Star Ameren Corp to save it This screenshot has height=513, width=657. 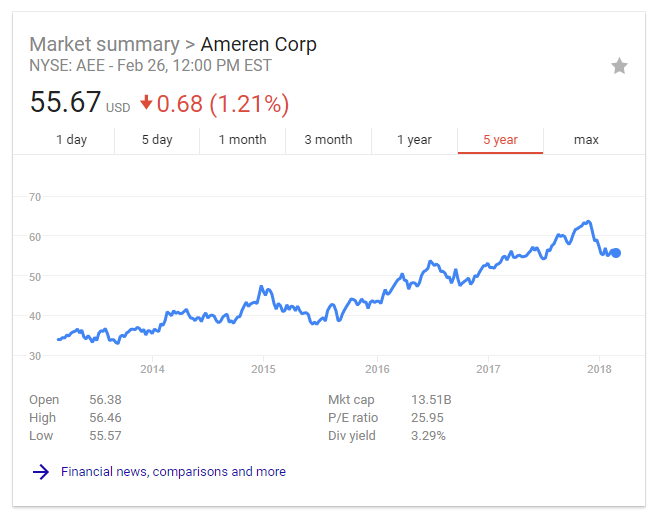pos(619,66)
